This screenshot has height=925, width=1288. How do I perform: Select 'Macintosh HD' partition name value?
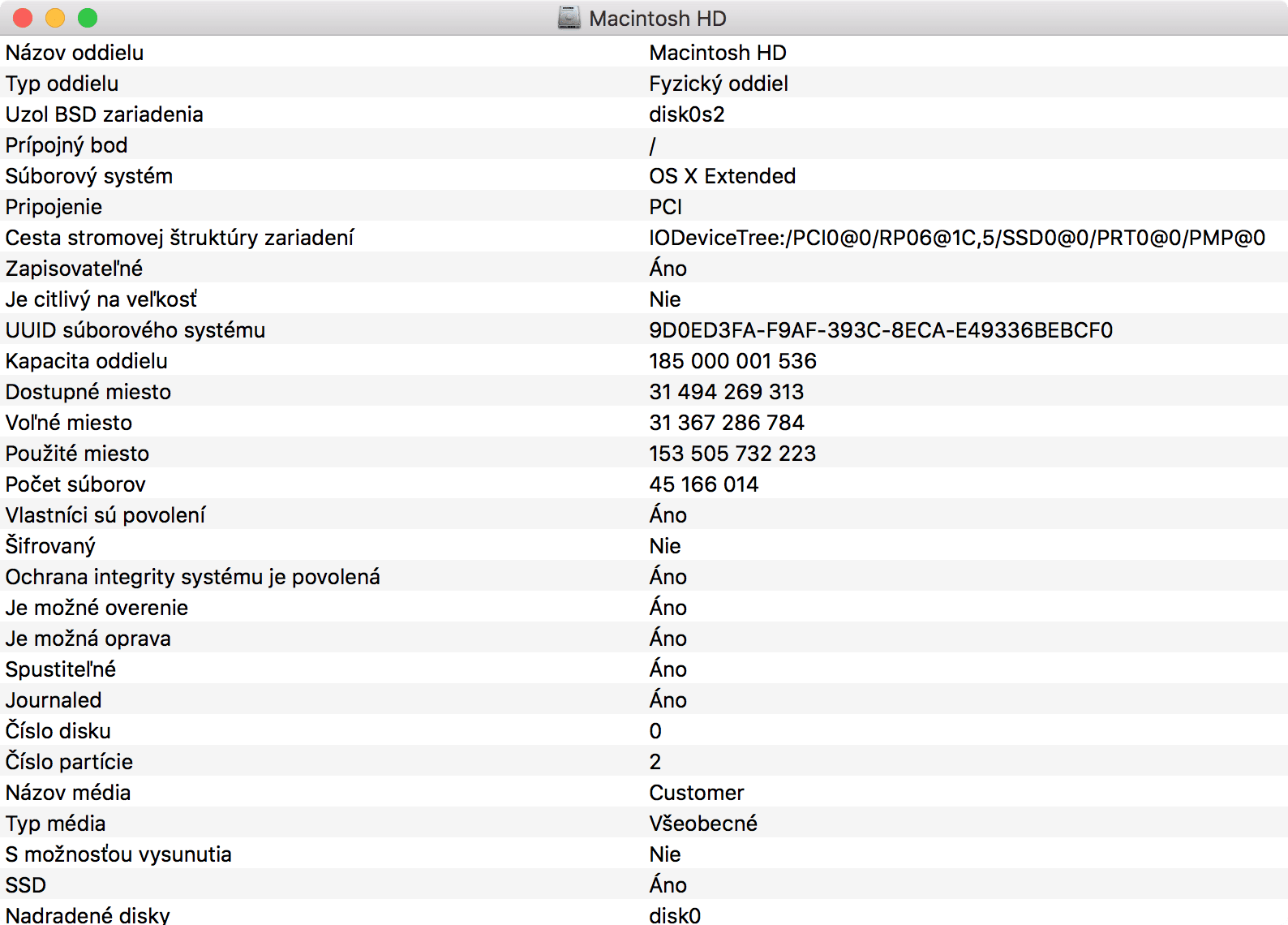pyautogui.click(x=718, y=53)
